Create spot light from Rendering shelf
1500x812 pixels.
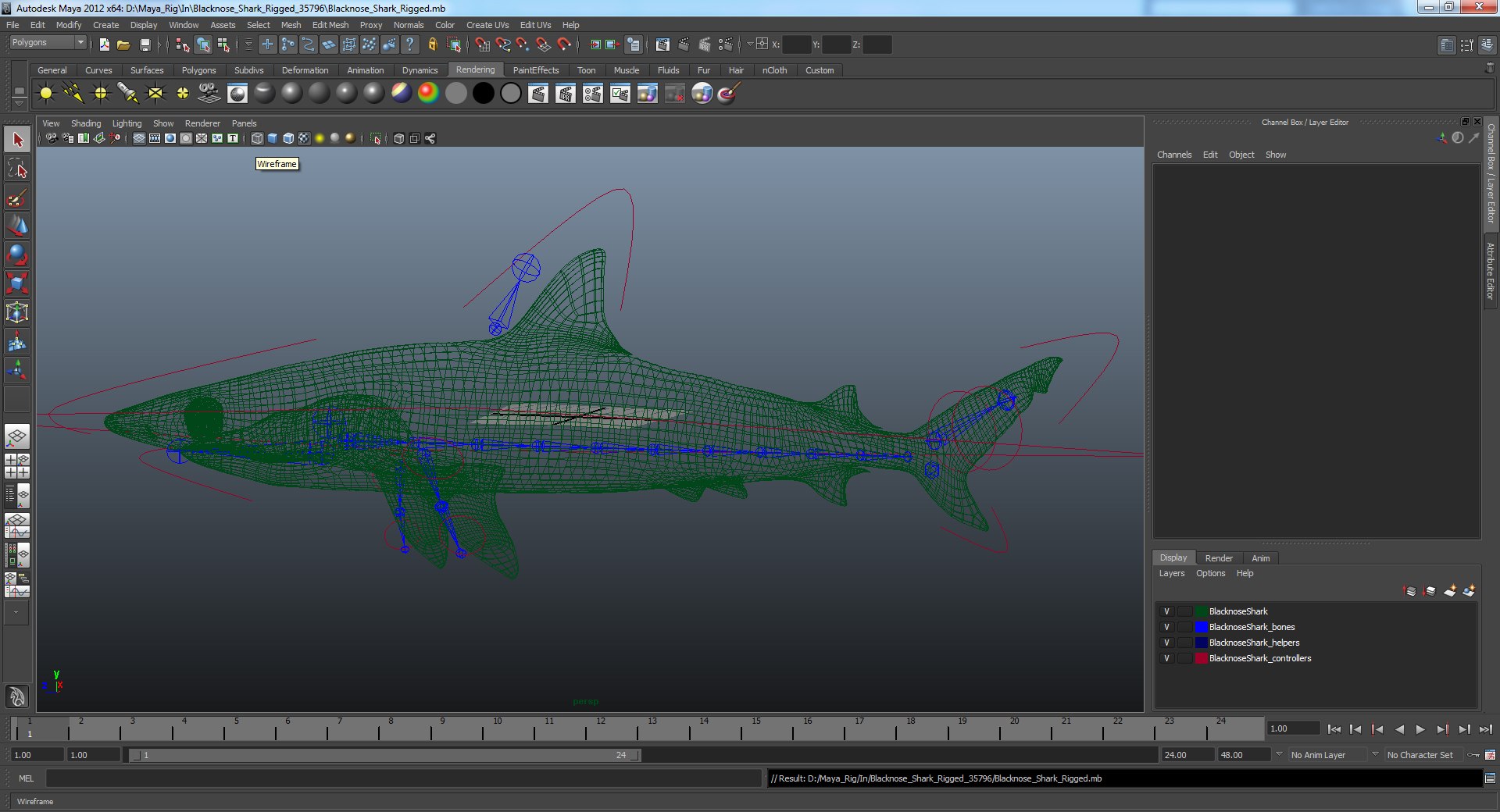click(128, 94)
